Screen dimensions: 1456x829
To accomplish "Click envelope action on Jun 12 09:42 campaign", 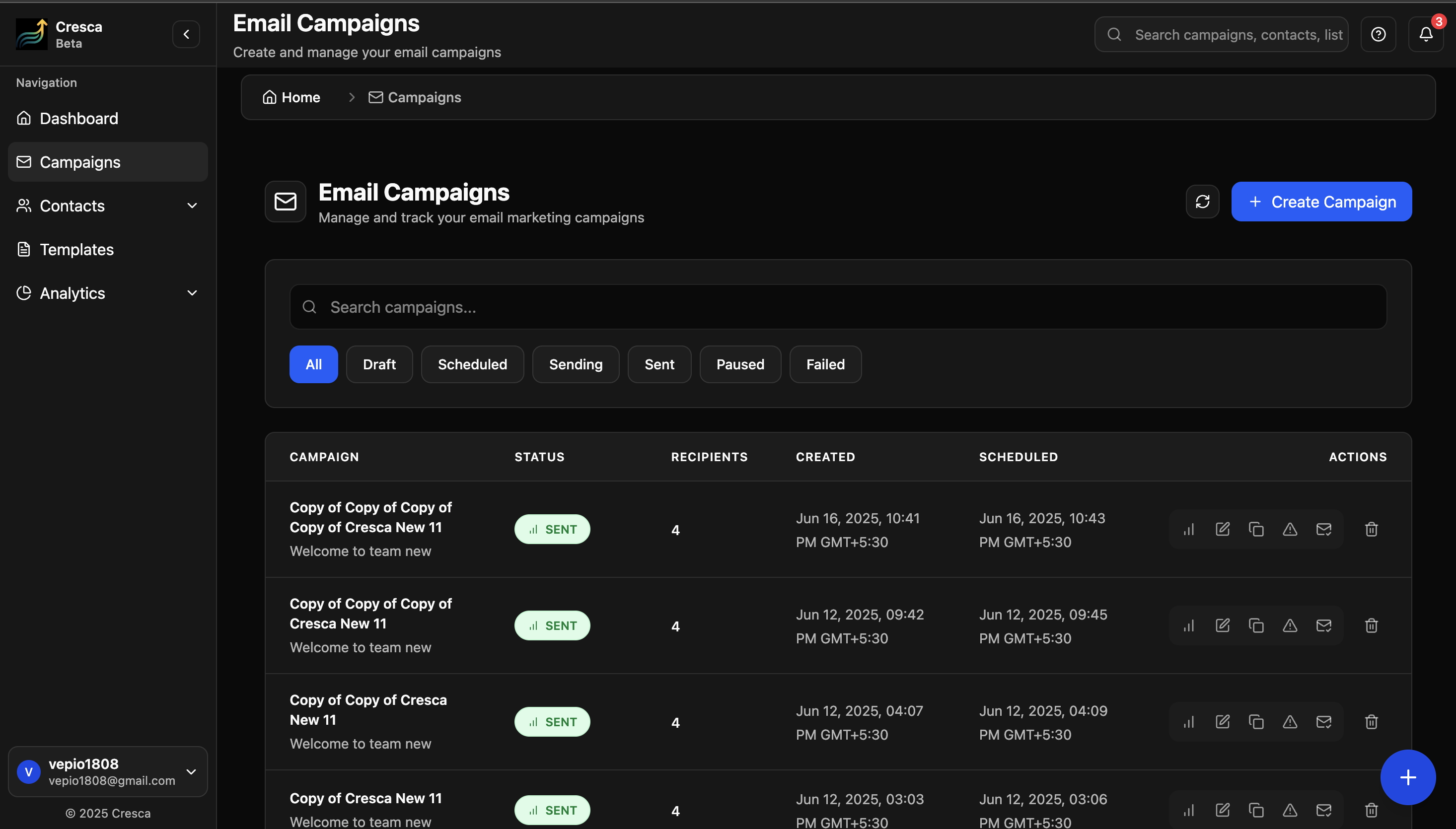I will (1323, 626).
